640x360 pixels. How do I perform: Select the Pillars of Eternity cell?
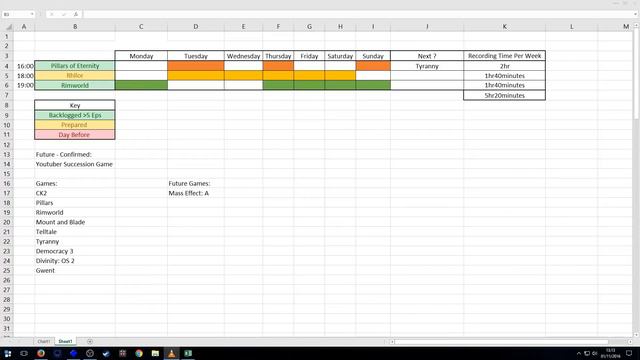pos(75,66)
